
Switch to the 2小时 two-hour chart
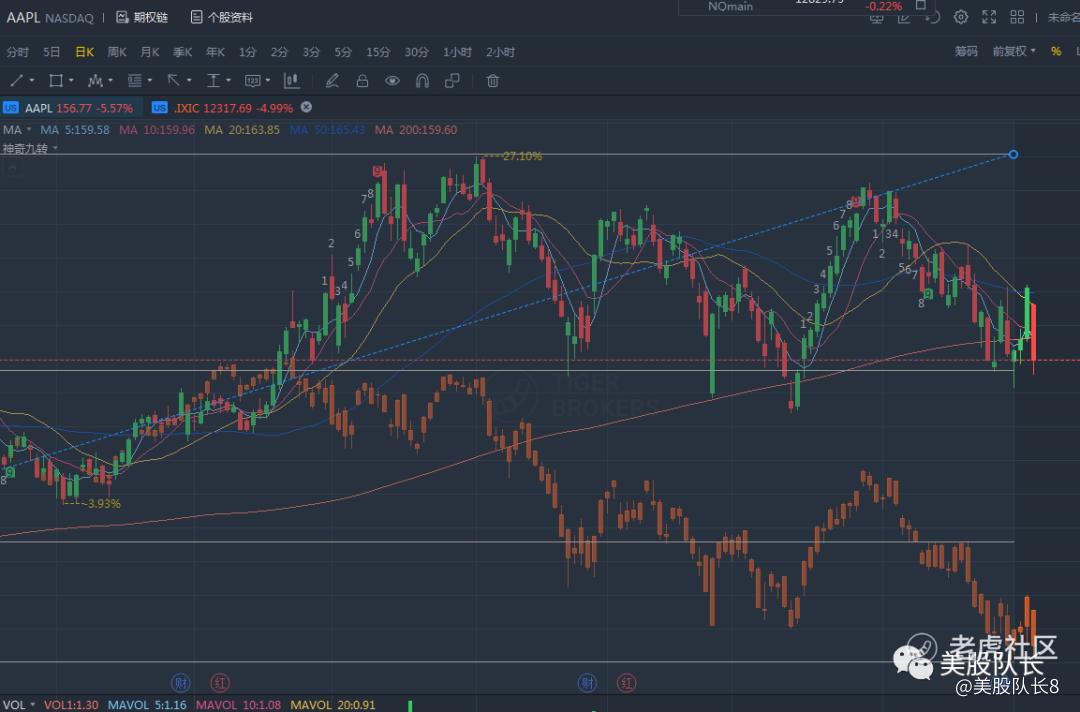tap(501, 52)
